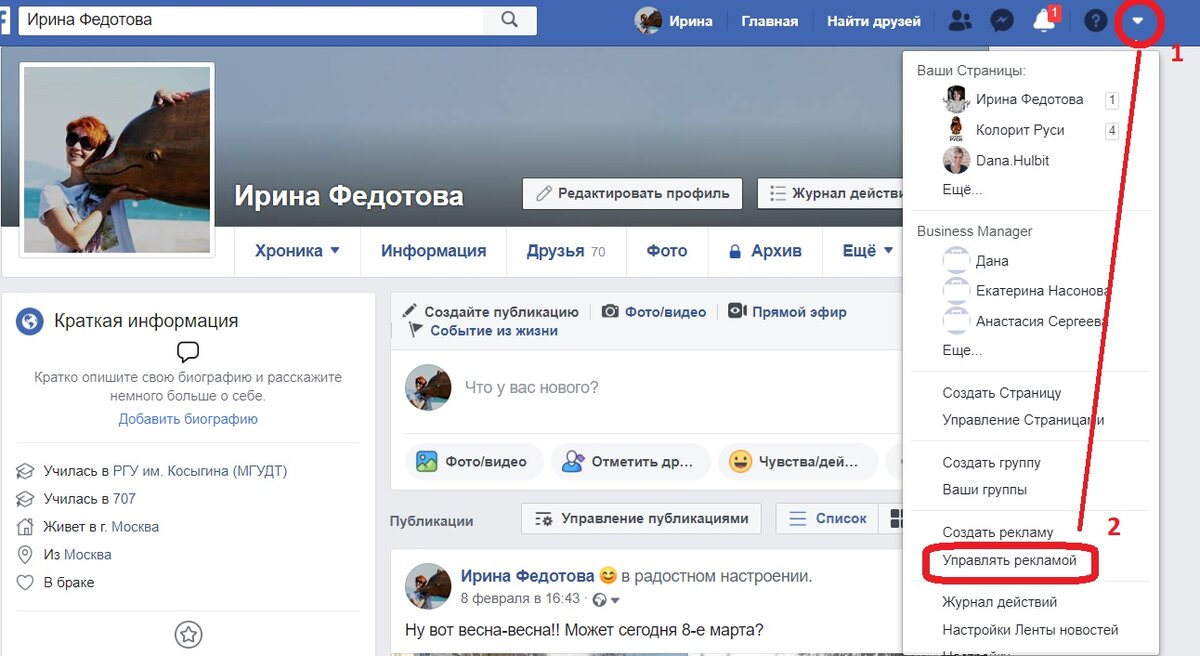The width and height of the screenshot is (1200, 656).
Task: Switch to Список view
Action: [828, 518]
